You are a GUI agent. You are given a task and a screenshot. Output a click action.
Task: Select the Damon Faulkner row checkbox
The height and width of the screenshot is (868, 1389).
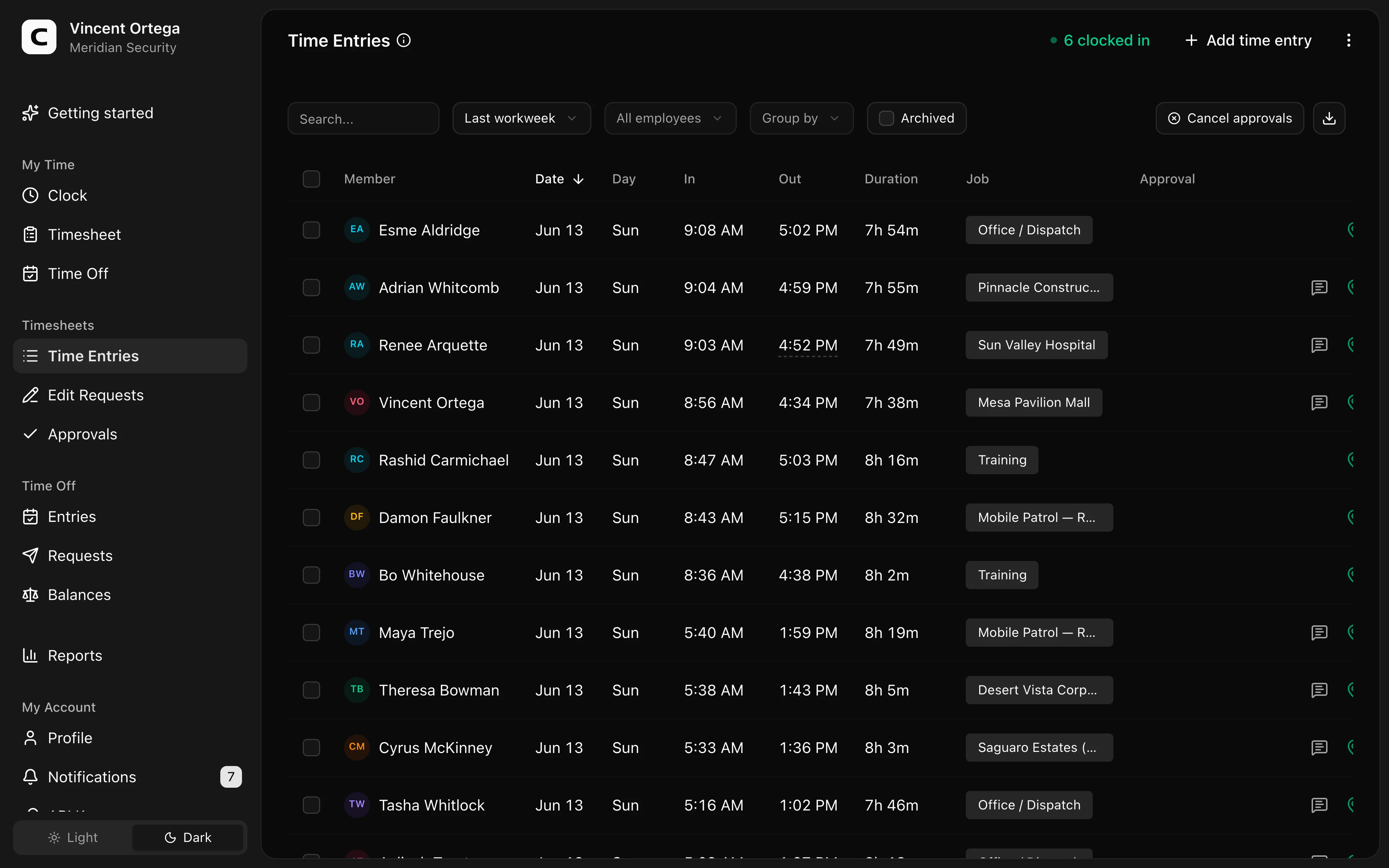(x=311, y=517)
